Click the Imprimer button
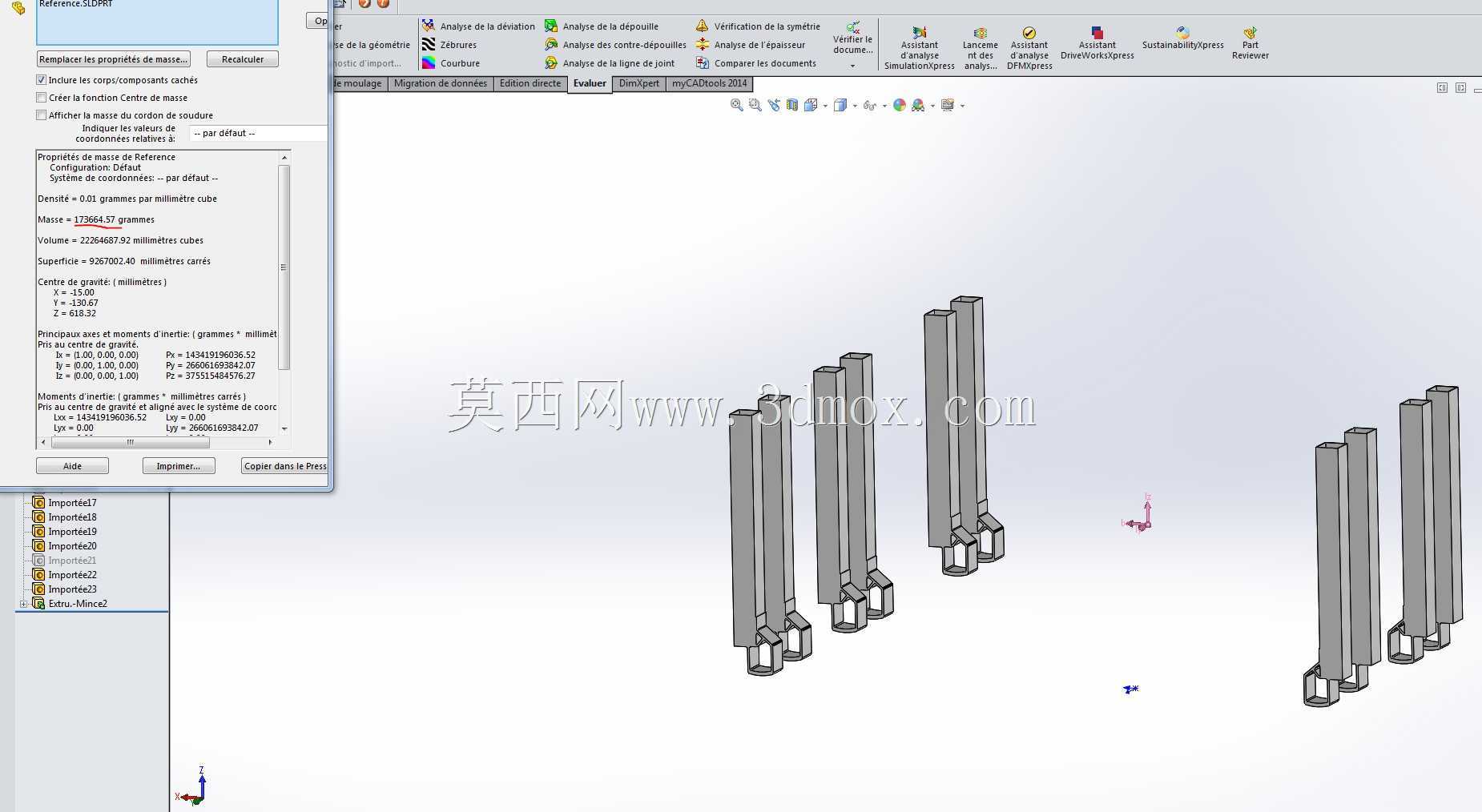Viewport: 1482px width, 812px height. (x=179, y=466)
